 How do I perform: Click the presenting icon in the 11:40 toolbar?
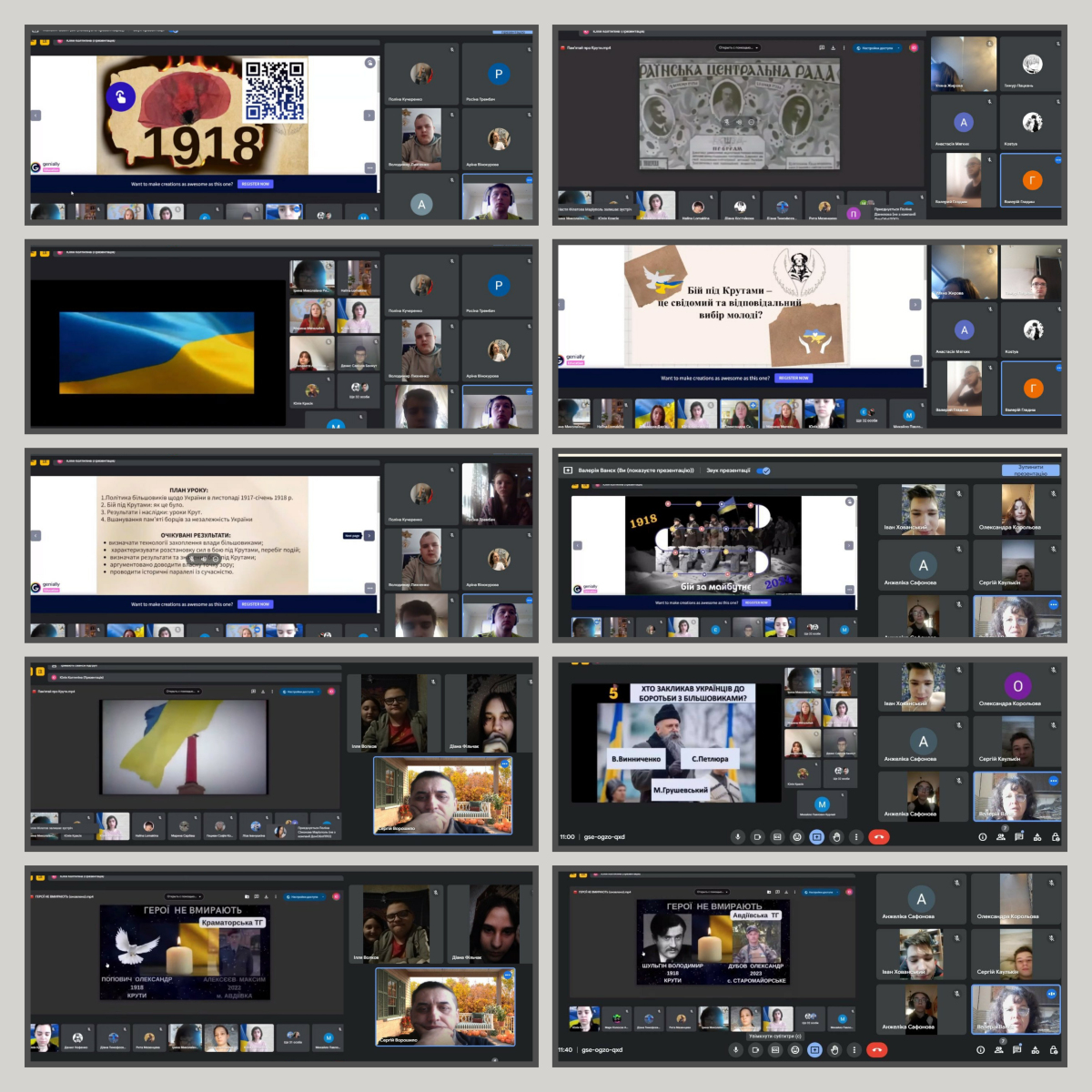click(x=814, y=1049)
